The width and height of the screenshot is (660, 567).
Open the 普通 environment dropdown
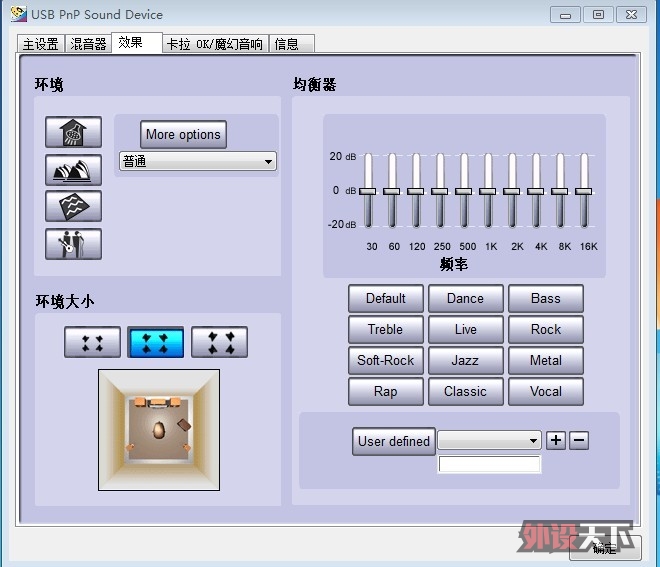click(x=197, y=162)
